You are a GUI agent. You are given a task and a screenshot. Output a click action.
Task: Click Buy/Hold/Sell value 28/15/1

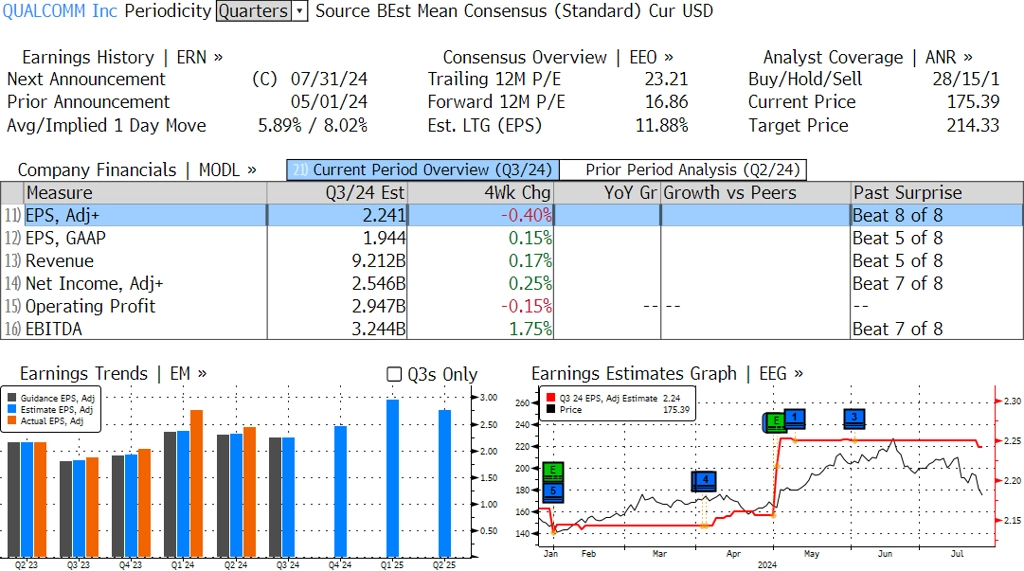point(966,79)
